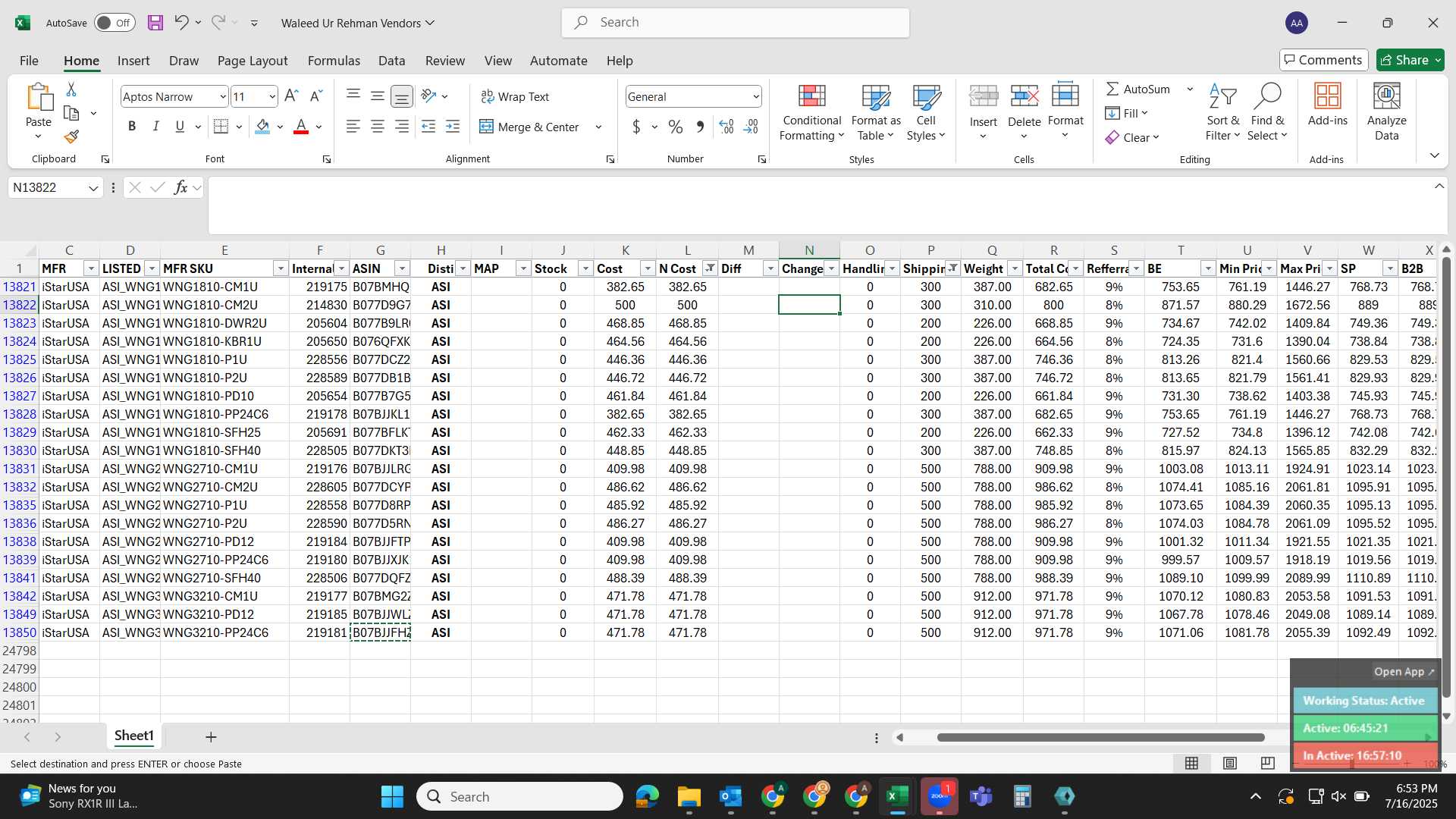Switch to the Page Layout tab
The height and width of the screenshot is (819, 1456).
(x=253, y=61)
